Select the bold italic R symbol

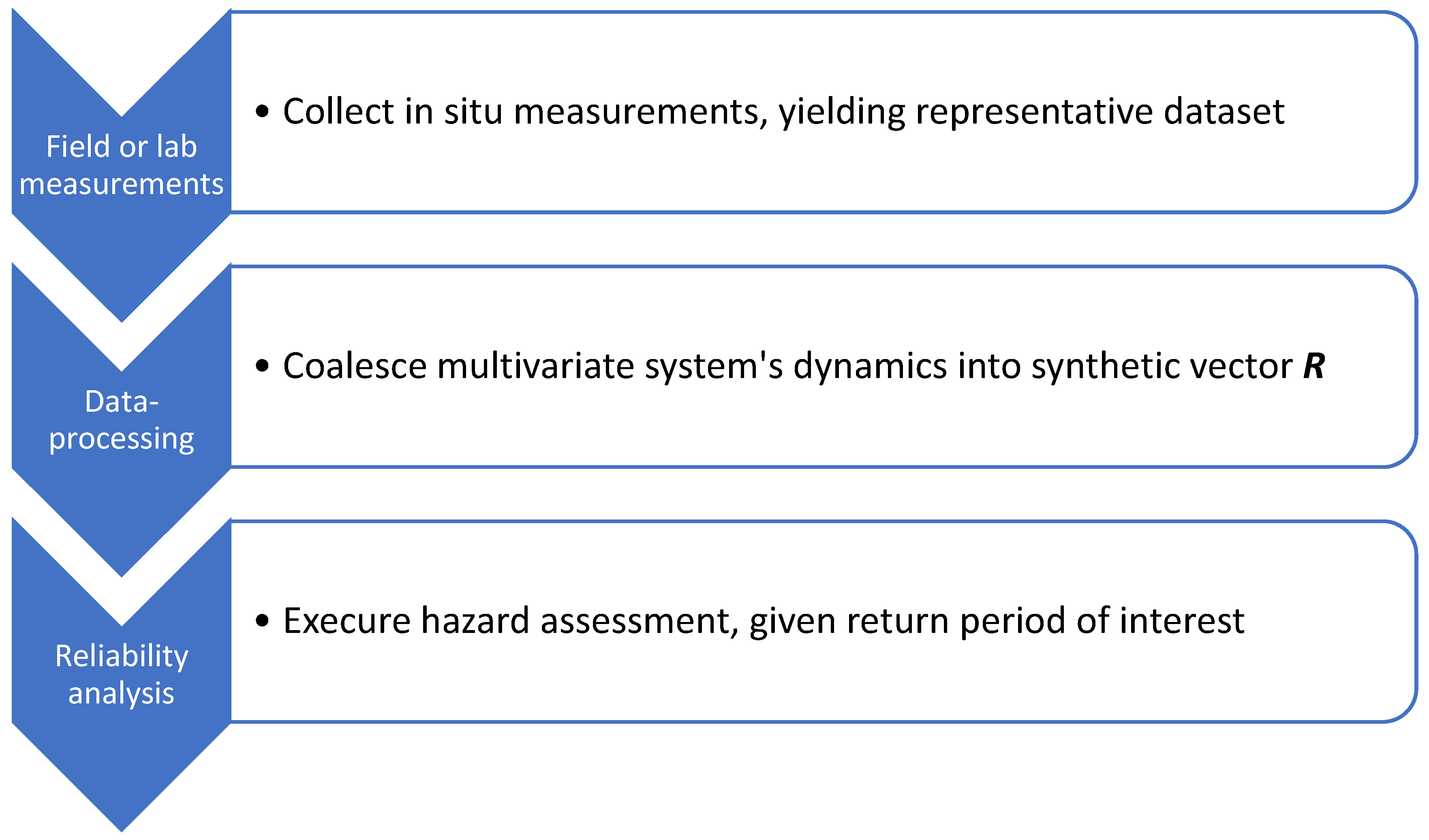[x=1313, y=365]
